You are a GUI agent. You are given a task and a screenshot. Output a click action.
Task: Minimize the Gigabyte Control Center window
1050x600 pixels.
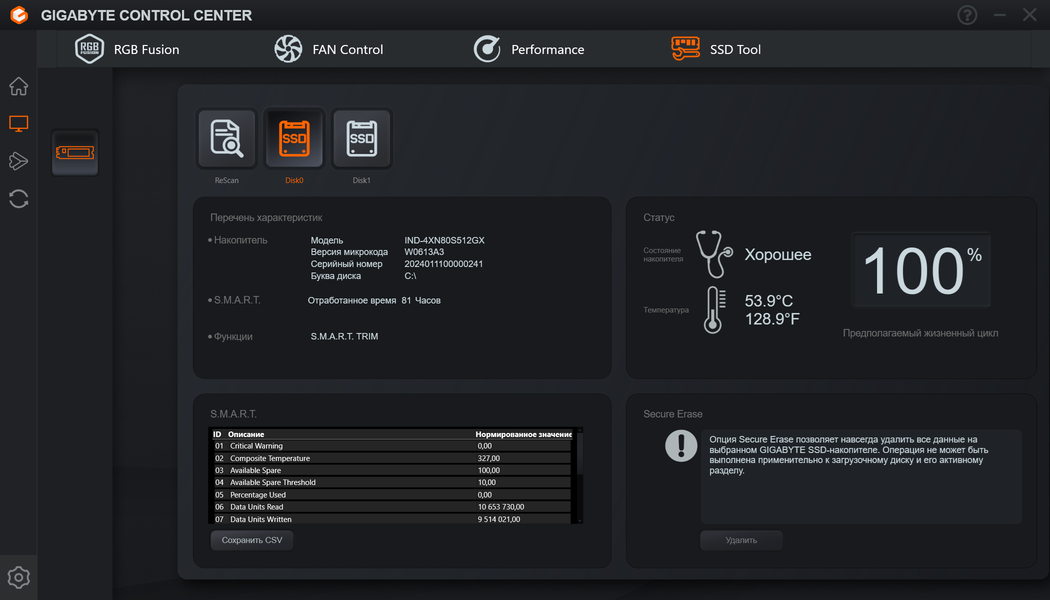point(1000,15)
